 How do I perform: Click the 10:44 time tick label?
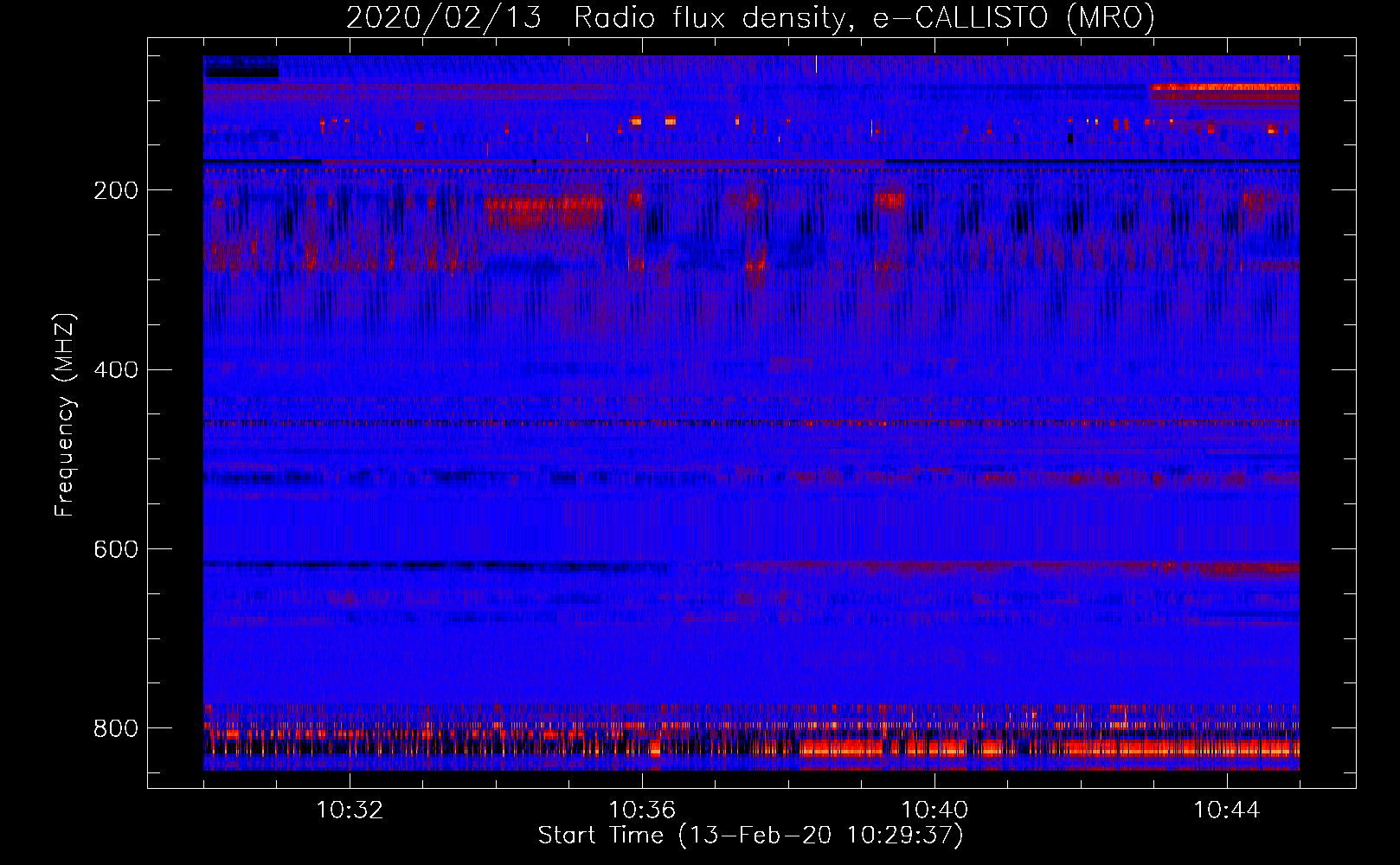click(x=1227, y=811)
